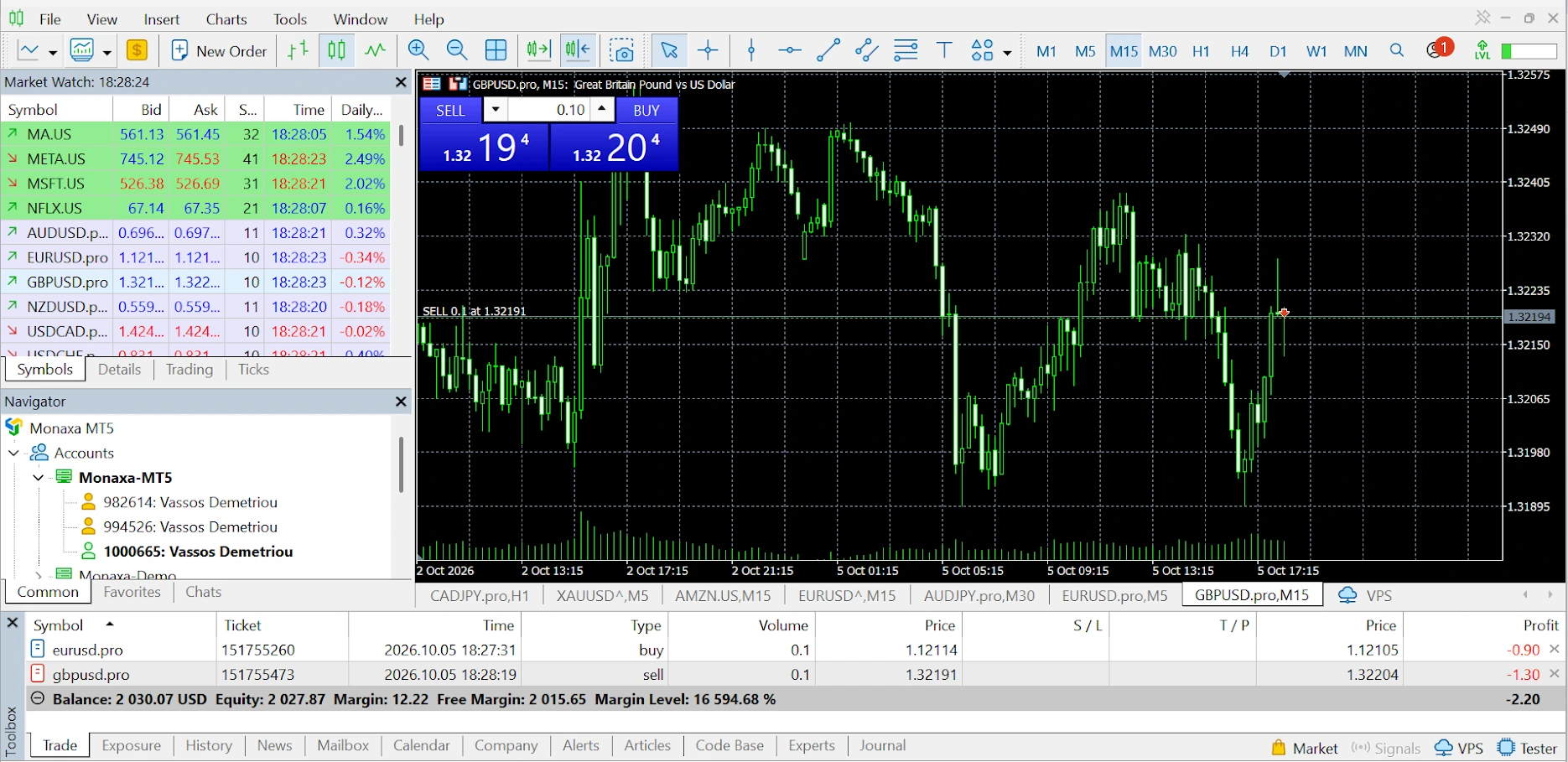The image size is (1568, 762).
Task: Select the Fibonacci retracement tool
Action: pyautogui.click(x=906, y=50)
